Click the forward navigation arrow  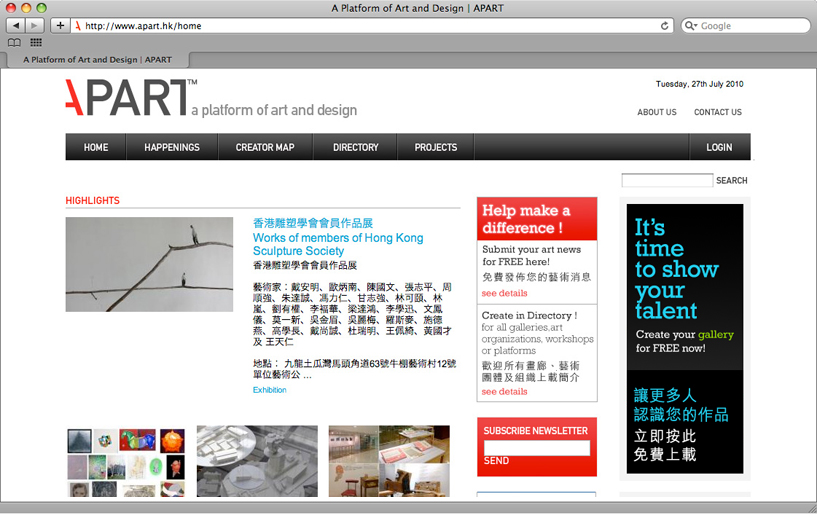pyautogui.click(x=34, y=26)
